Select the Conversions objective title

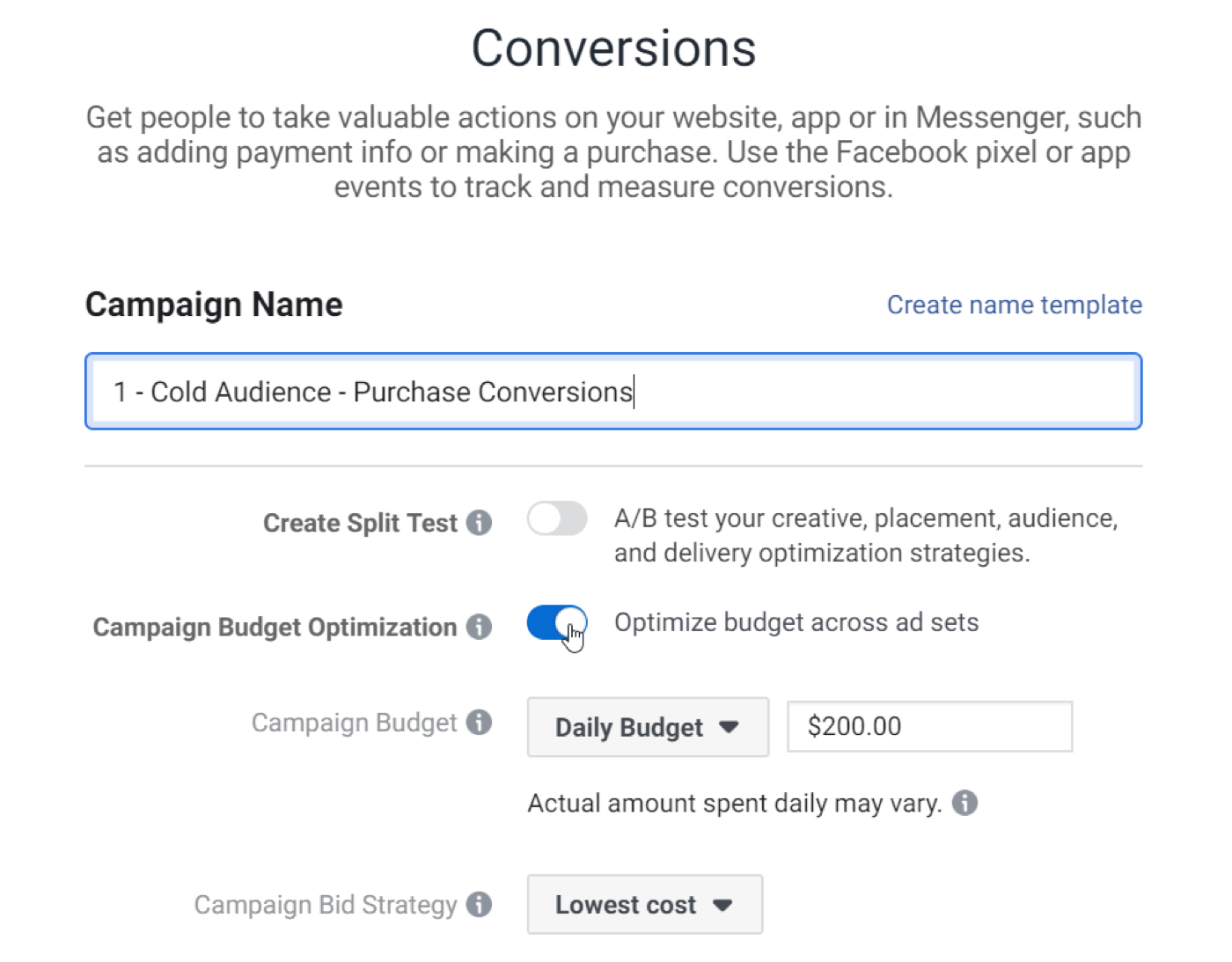[x=615, y=47]
